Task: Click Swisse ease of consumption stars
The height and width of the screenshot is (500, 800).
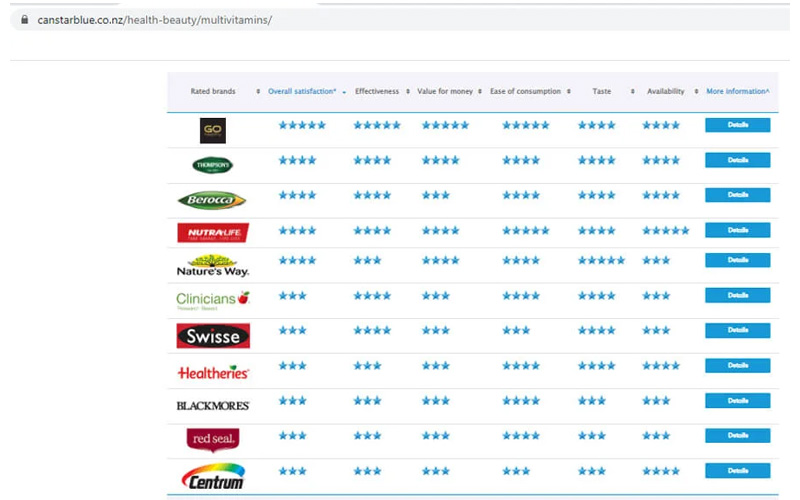Action: [516, 331]
